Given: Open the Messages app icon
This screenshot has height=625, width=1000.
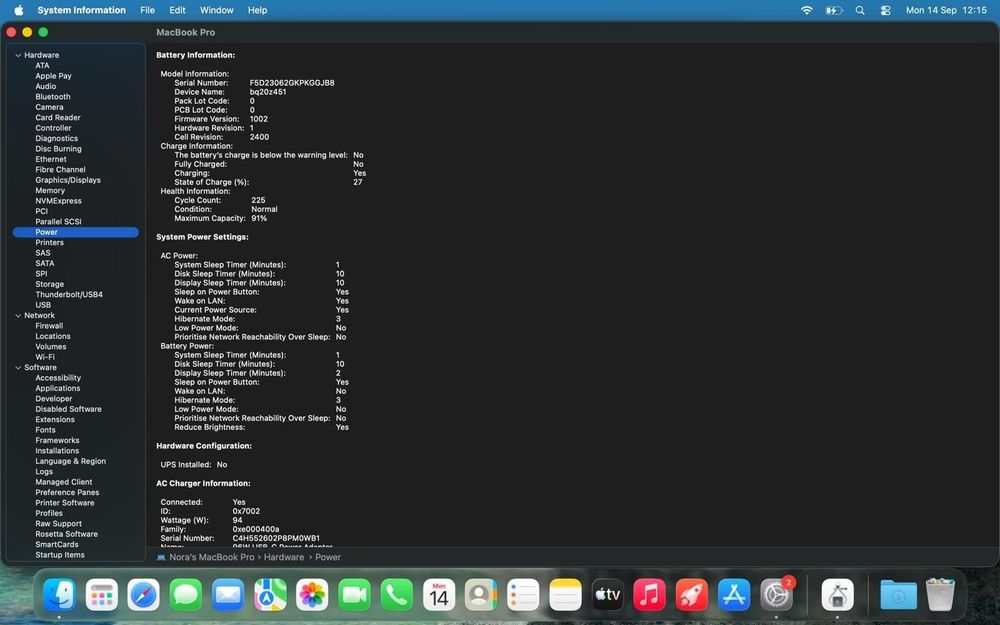Looking at the screenshot, I should click(x=186, y=594).
